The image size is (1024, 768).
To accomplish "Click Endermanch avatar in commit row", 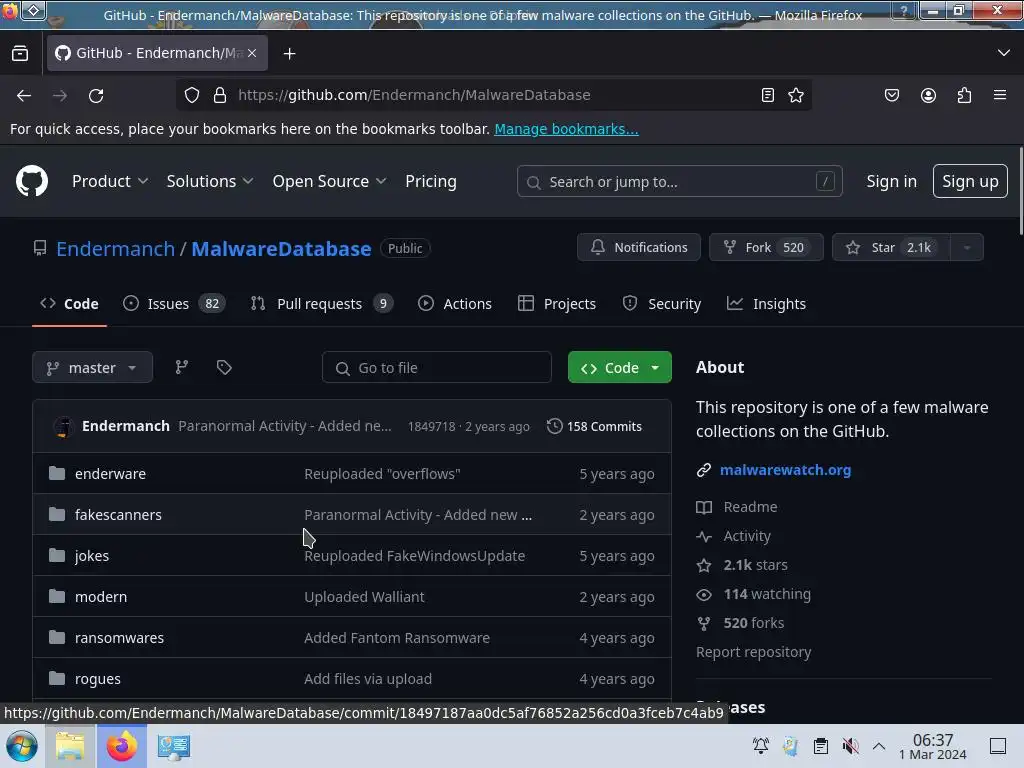I will click(x=63, y=426).
